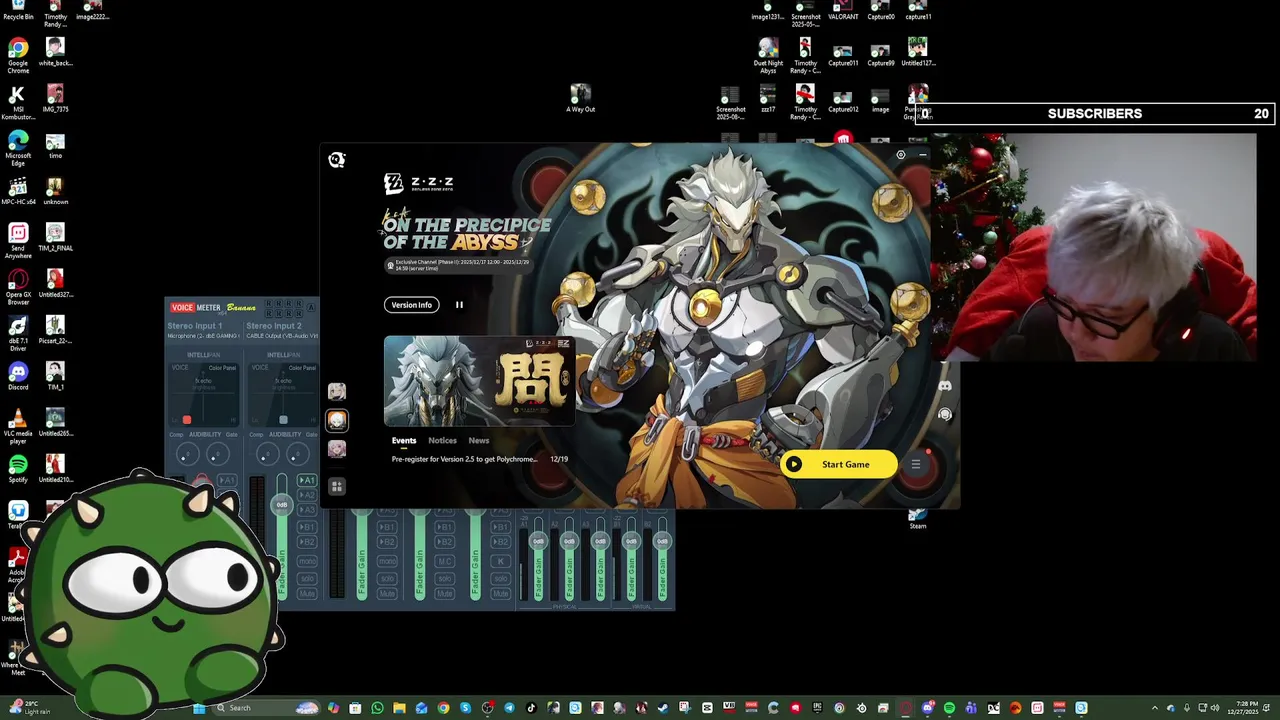1280x720 pixels.
Task: Select MSI Kombustor desktop shortcut
Action: click(x=18, y=103)
